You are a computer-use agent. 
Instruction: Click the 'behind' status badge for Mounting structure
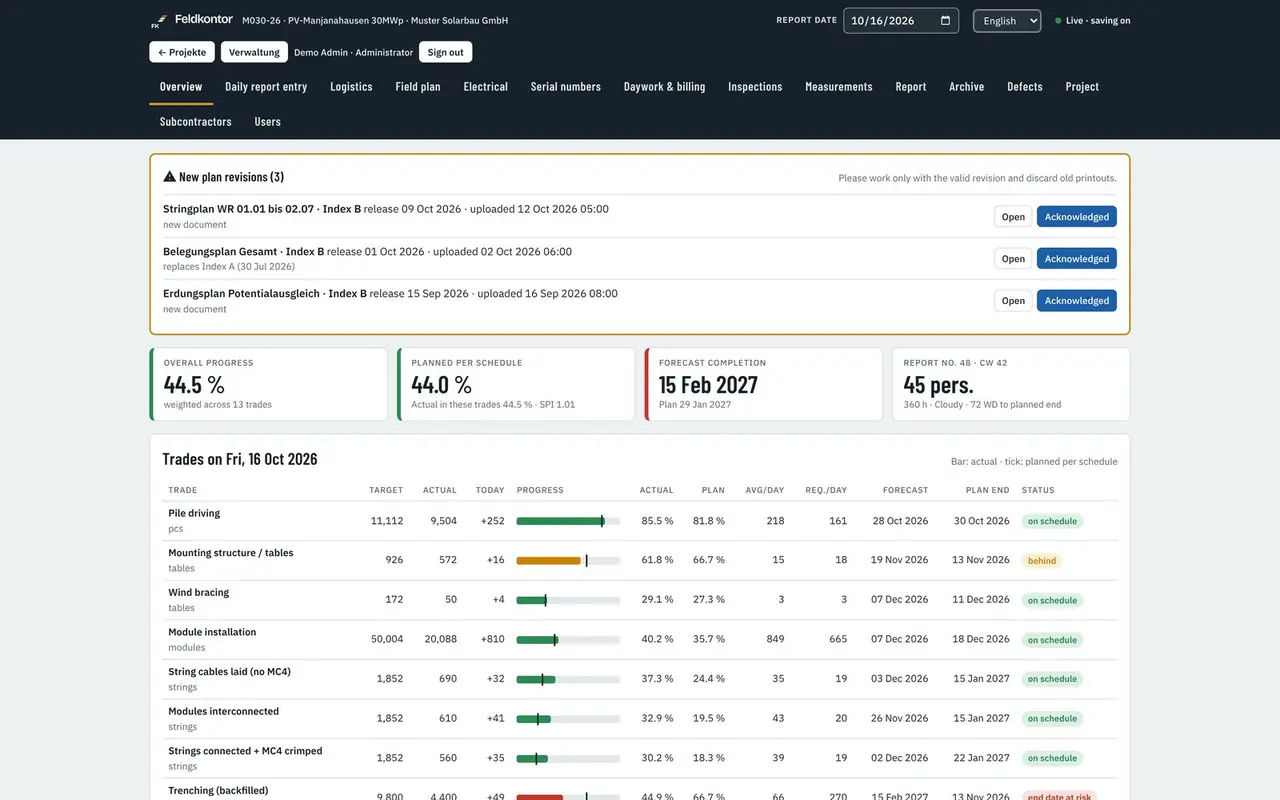1042,561
